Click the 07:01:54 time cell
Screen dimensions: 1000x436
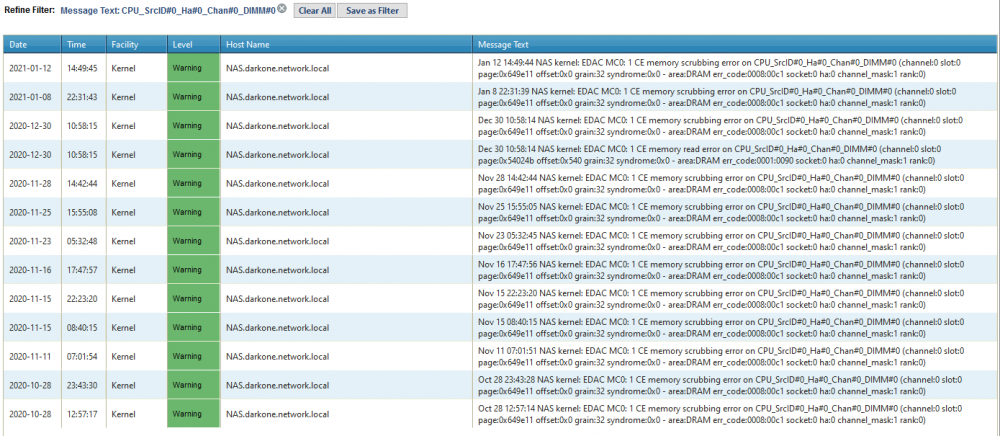click(82, 356)
